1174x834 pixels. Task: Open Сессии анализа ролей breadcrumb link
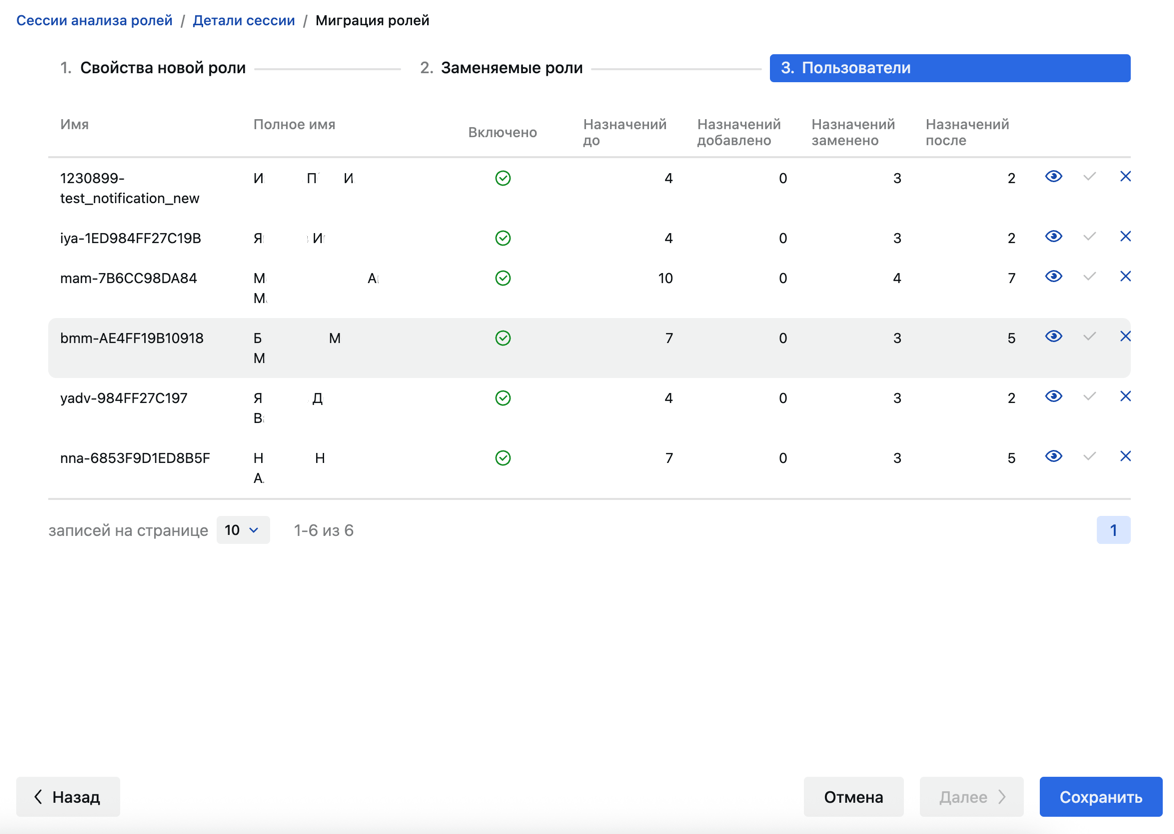tap(94, 20)
